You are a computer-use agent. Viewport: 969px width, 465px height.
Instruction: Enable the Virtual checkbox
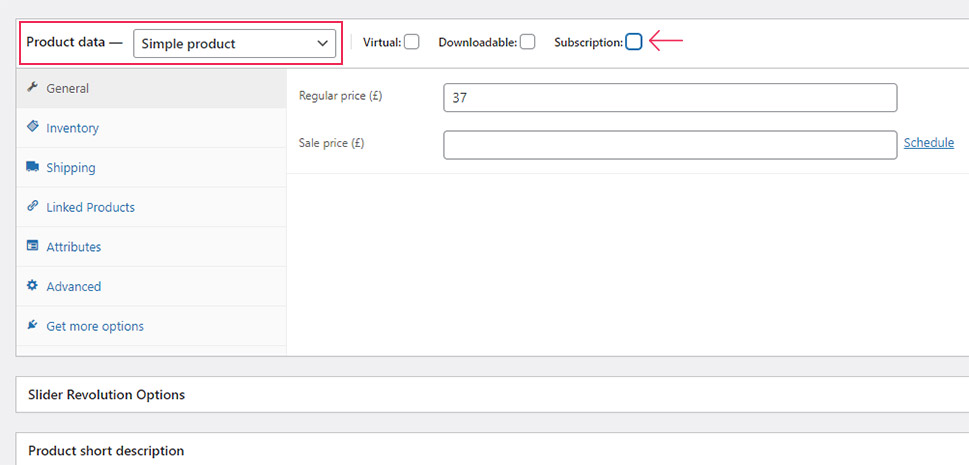[412, 42]
